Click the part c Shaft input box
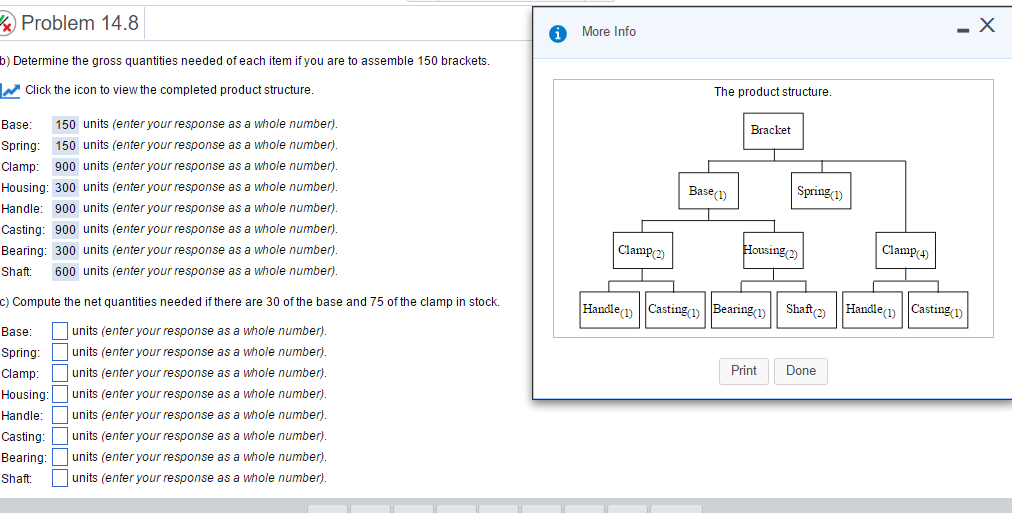 click(60, 478)
